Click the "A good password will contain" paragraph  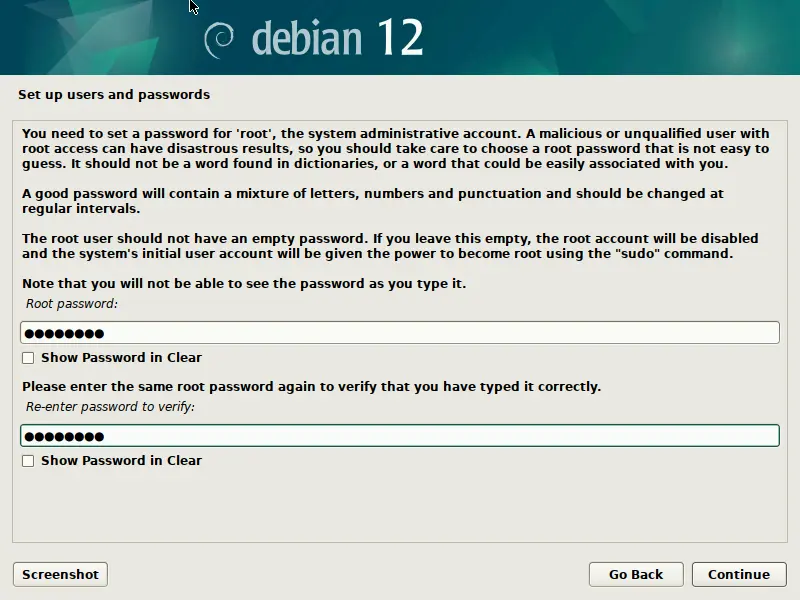point(372,201)
